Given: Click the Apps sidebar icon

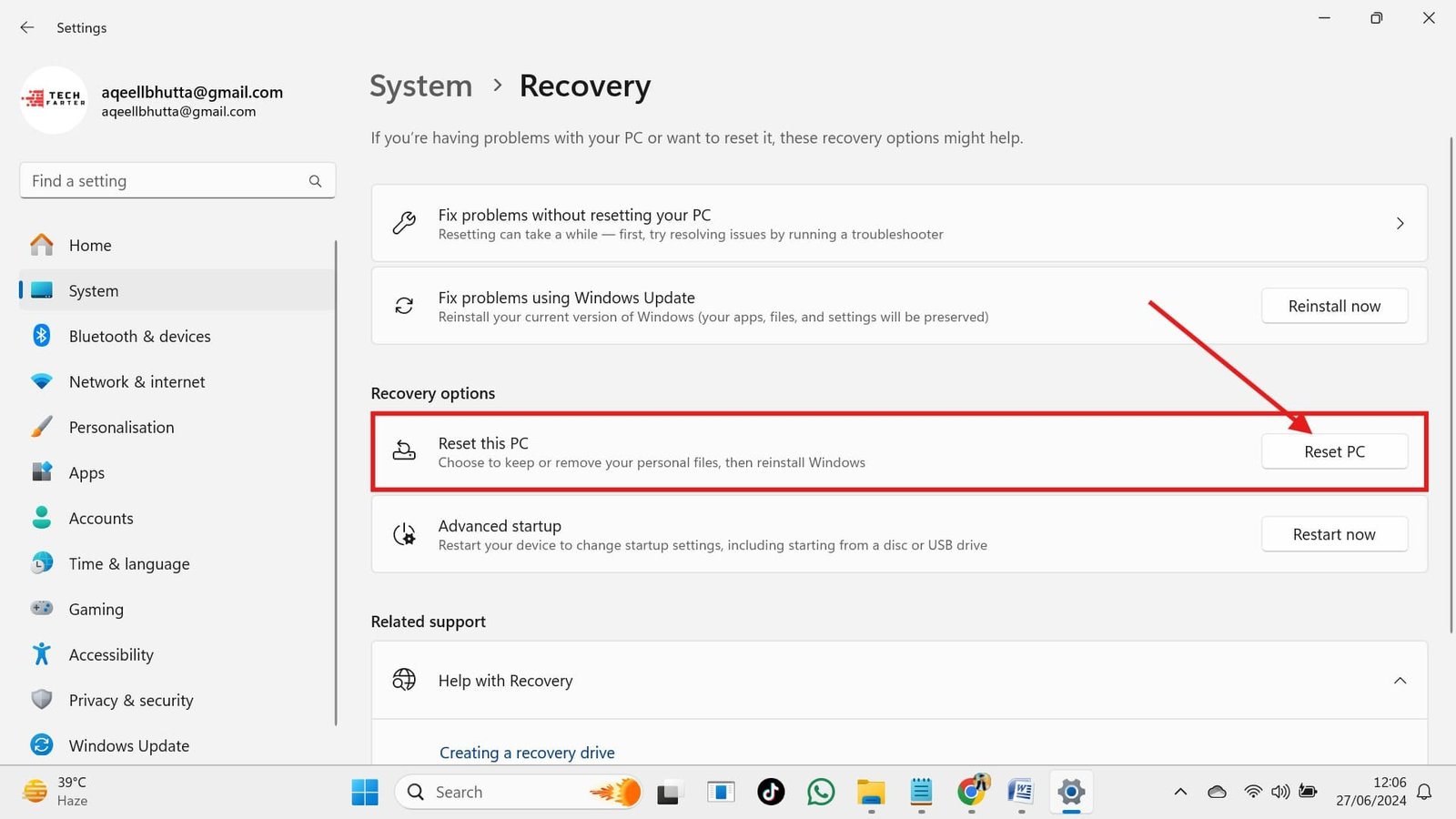Looking at the screenshot, I should pos(42,472).
